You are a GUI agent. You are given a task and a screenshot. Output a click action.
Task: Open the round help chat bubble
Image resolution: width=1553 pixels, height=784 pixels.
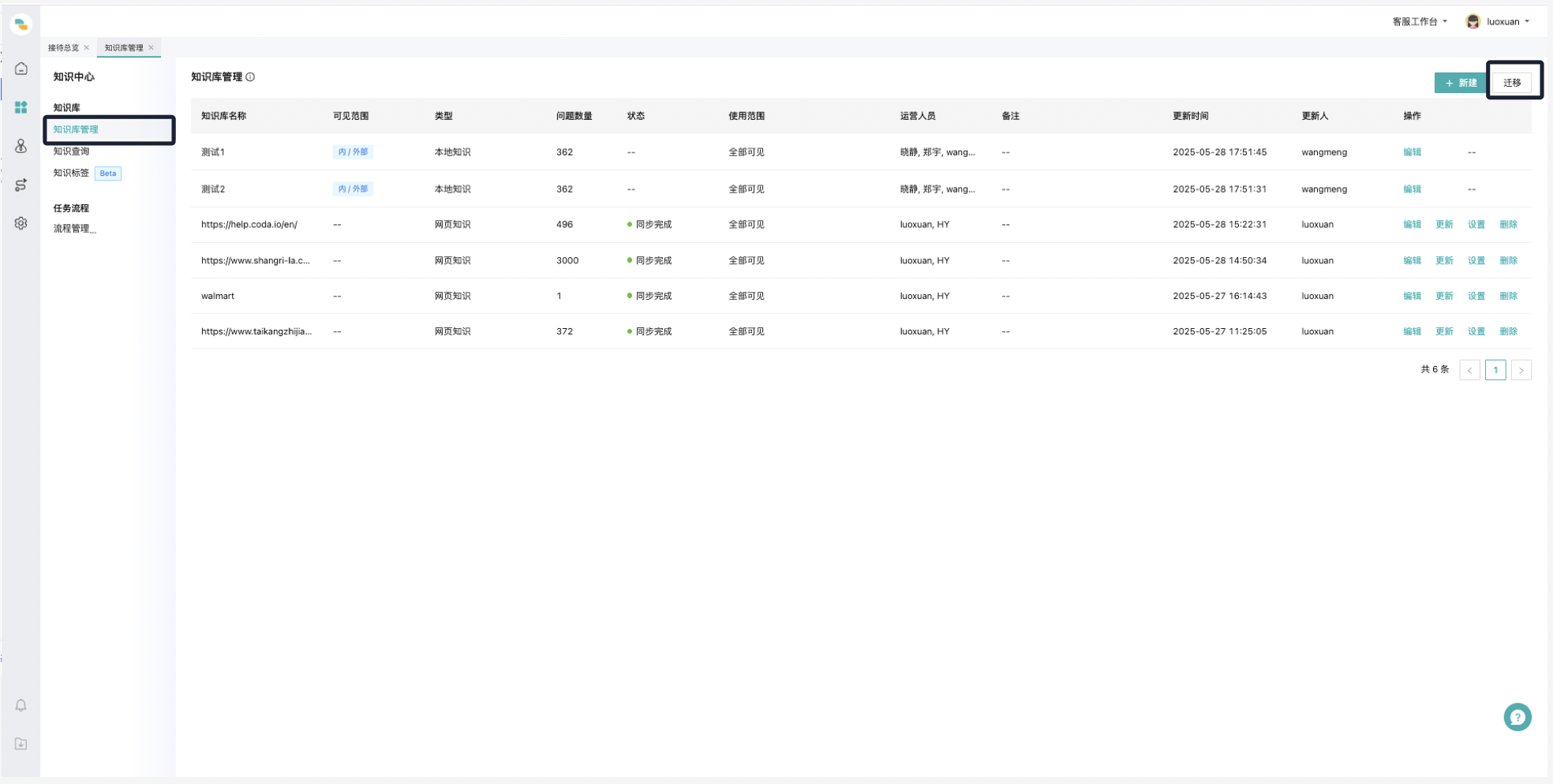click(1517, 717)
